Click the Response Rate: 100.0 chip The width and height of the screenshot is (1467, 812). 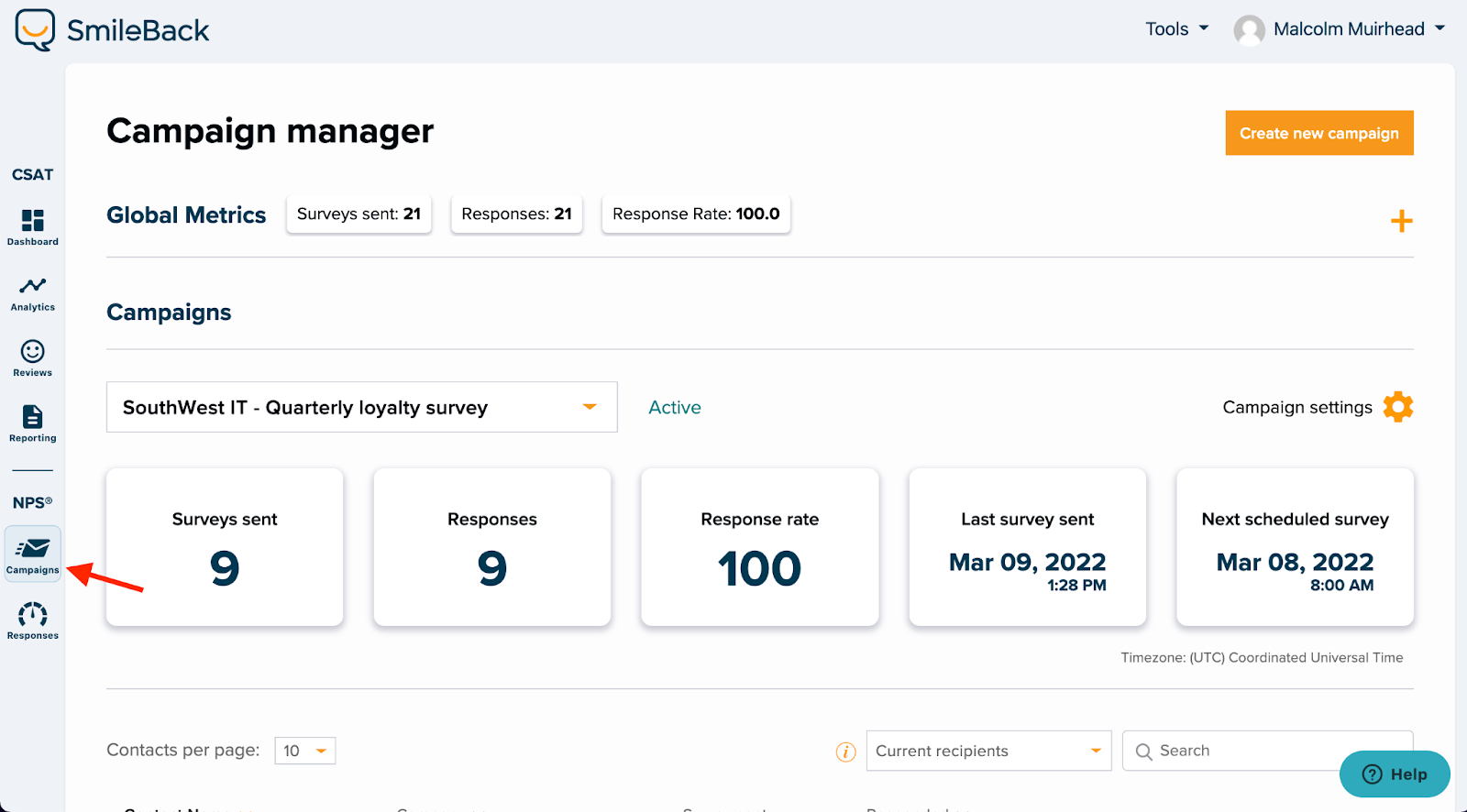coord(696,214)
